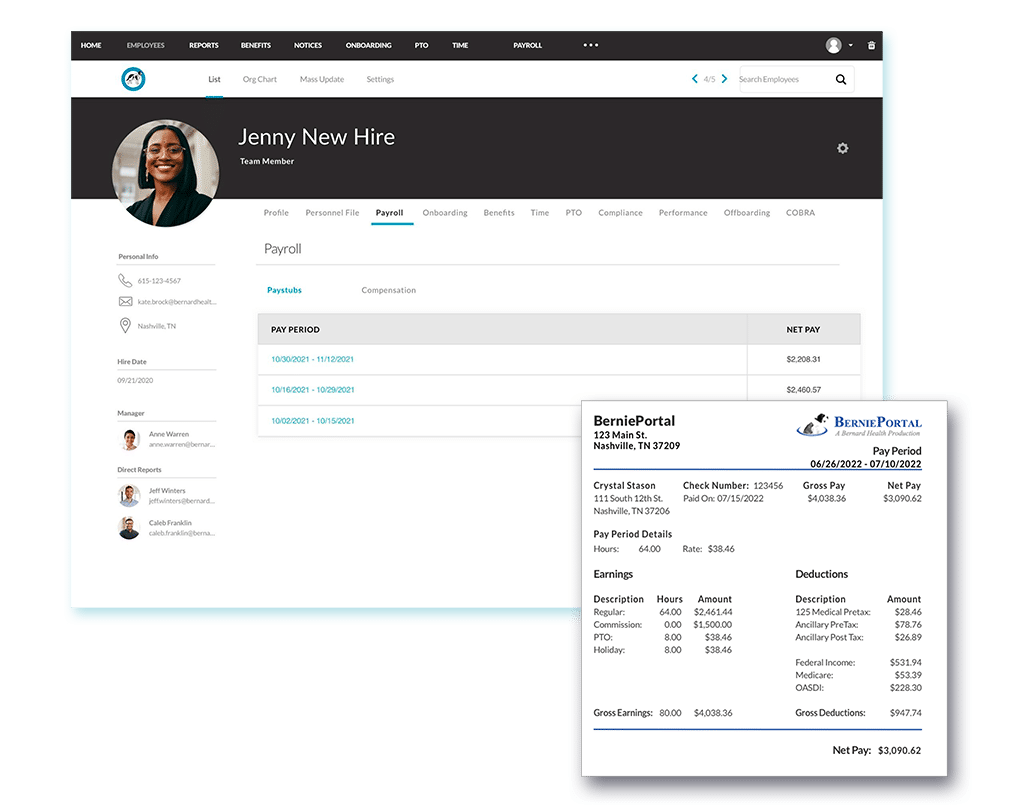
Task: Click the phone icon under Personal Info
Action: pos(125,281)
